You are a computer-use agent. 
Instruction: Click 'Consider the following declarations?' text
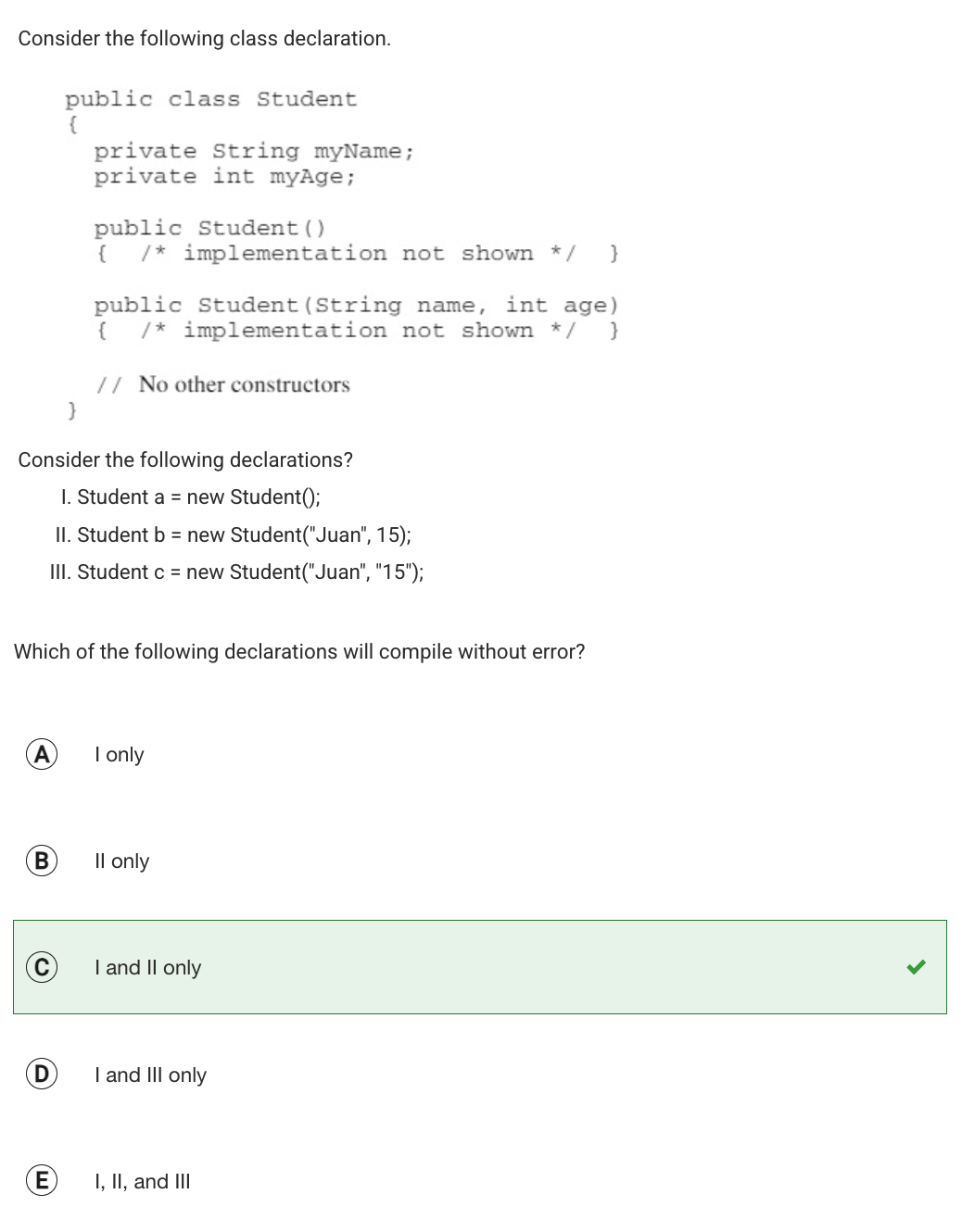click(185, 460)
